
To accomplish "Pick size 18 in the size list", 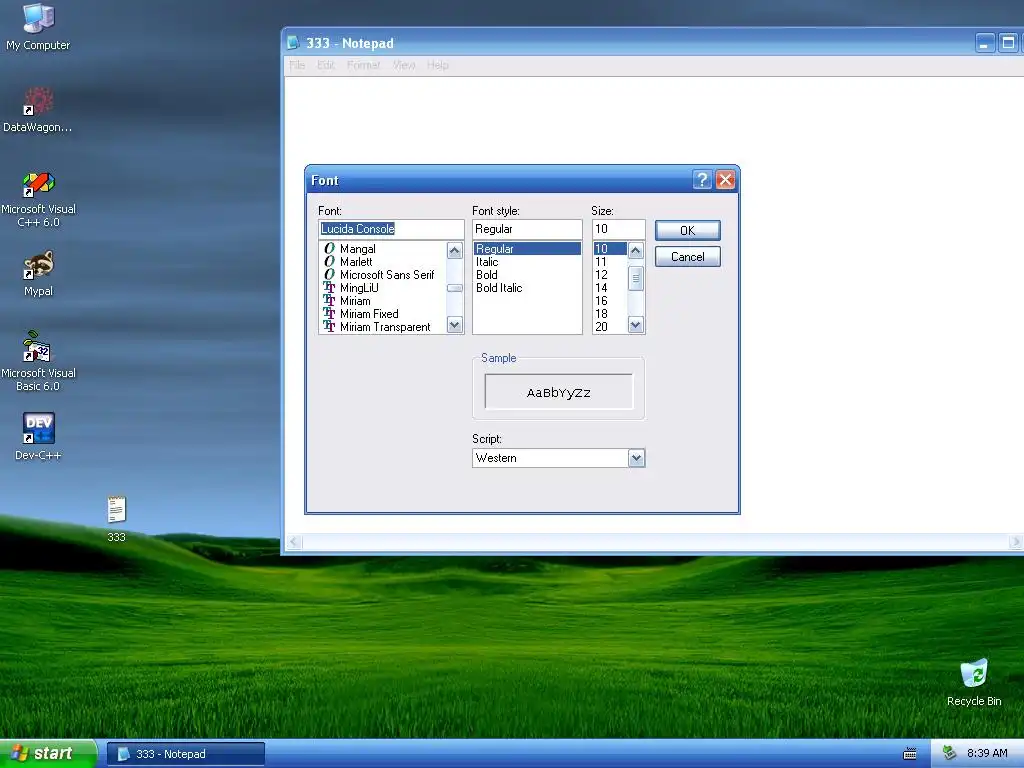I will point(610,314).
